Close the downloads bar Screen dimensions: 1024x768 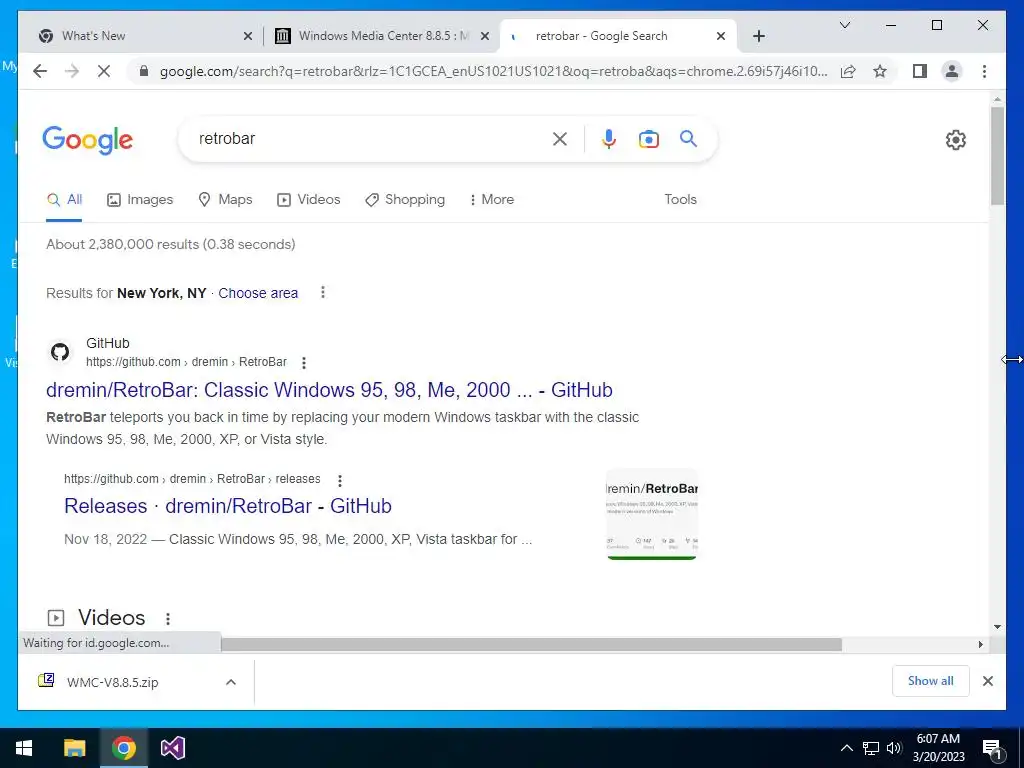(x=987, y=681)
